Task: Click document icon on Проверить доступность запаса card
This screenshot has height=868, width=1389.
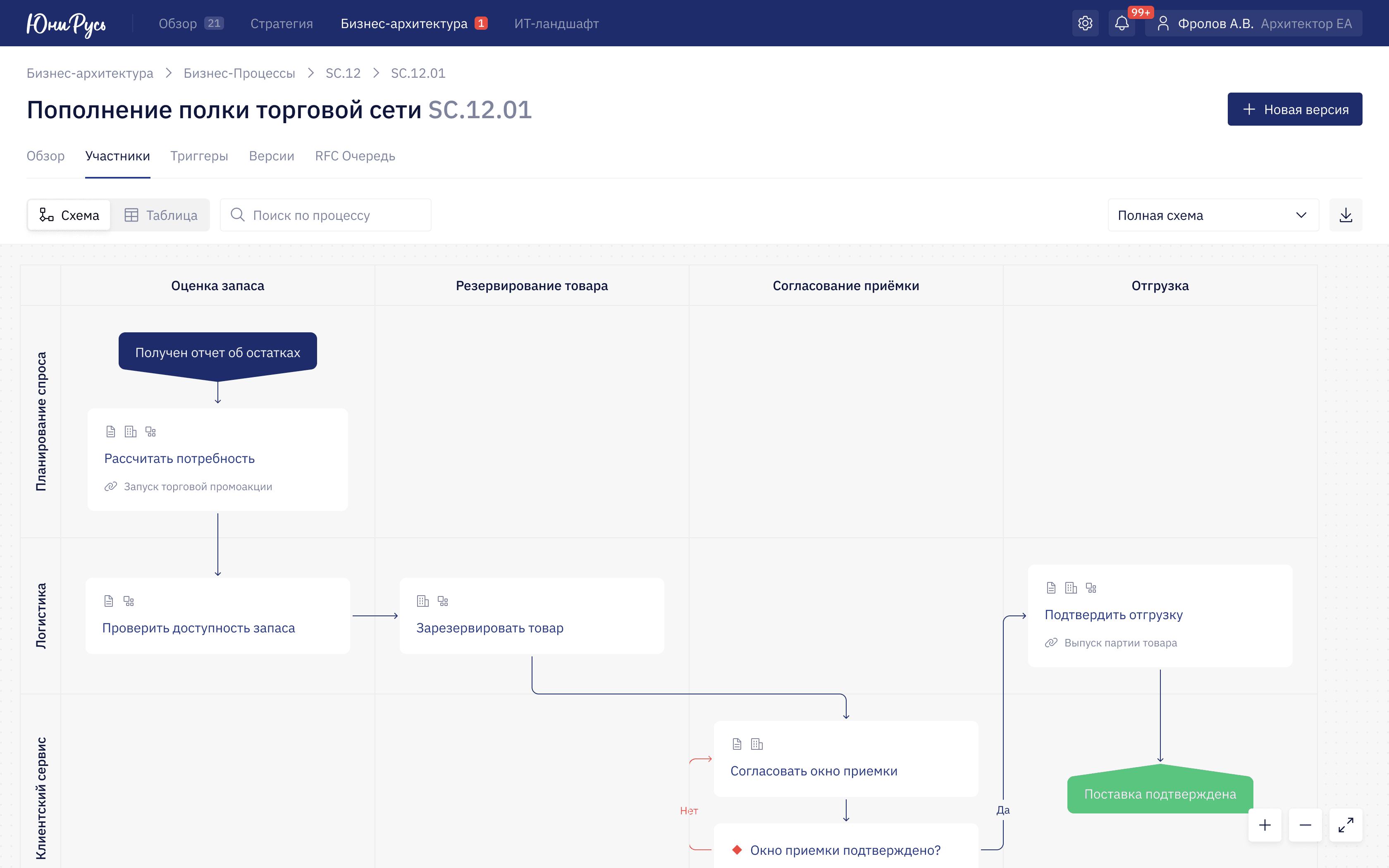Action: point(108,601)
